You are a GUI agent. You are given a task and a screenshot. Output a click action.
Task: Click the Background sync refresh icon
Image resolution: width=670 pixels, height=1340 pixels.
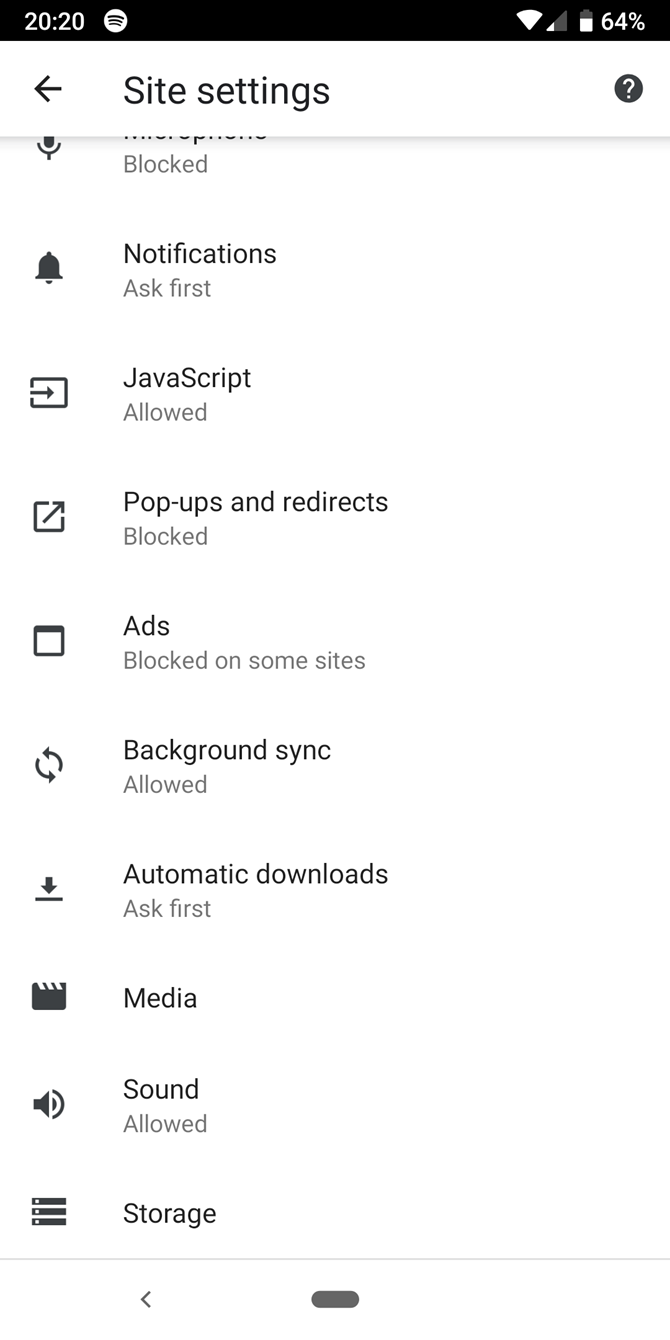click(48, 764)
